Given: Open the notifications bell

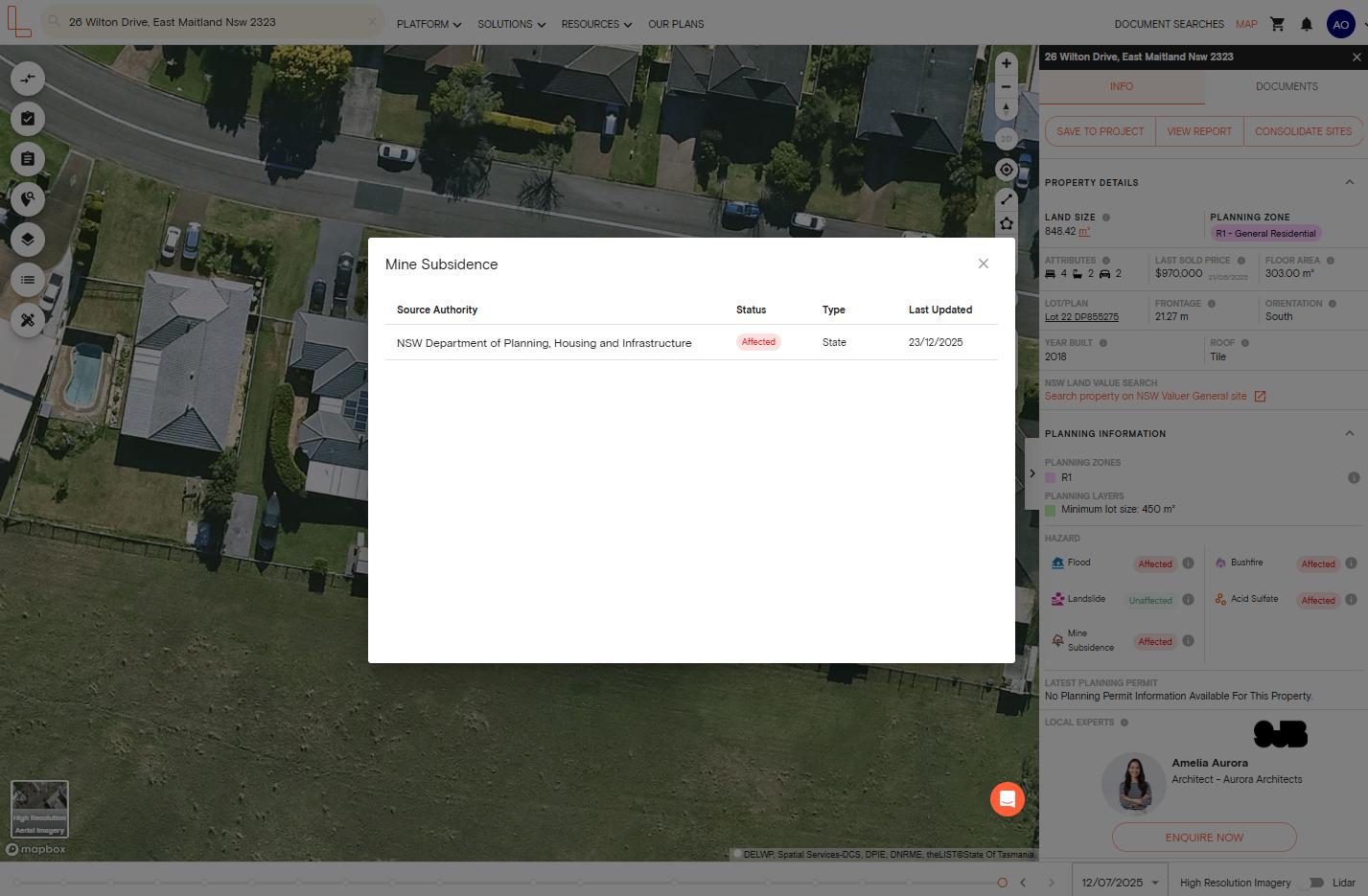Looking at the screenshot, I should tap(1307, 24).
